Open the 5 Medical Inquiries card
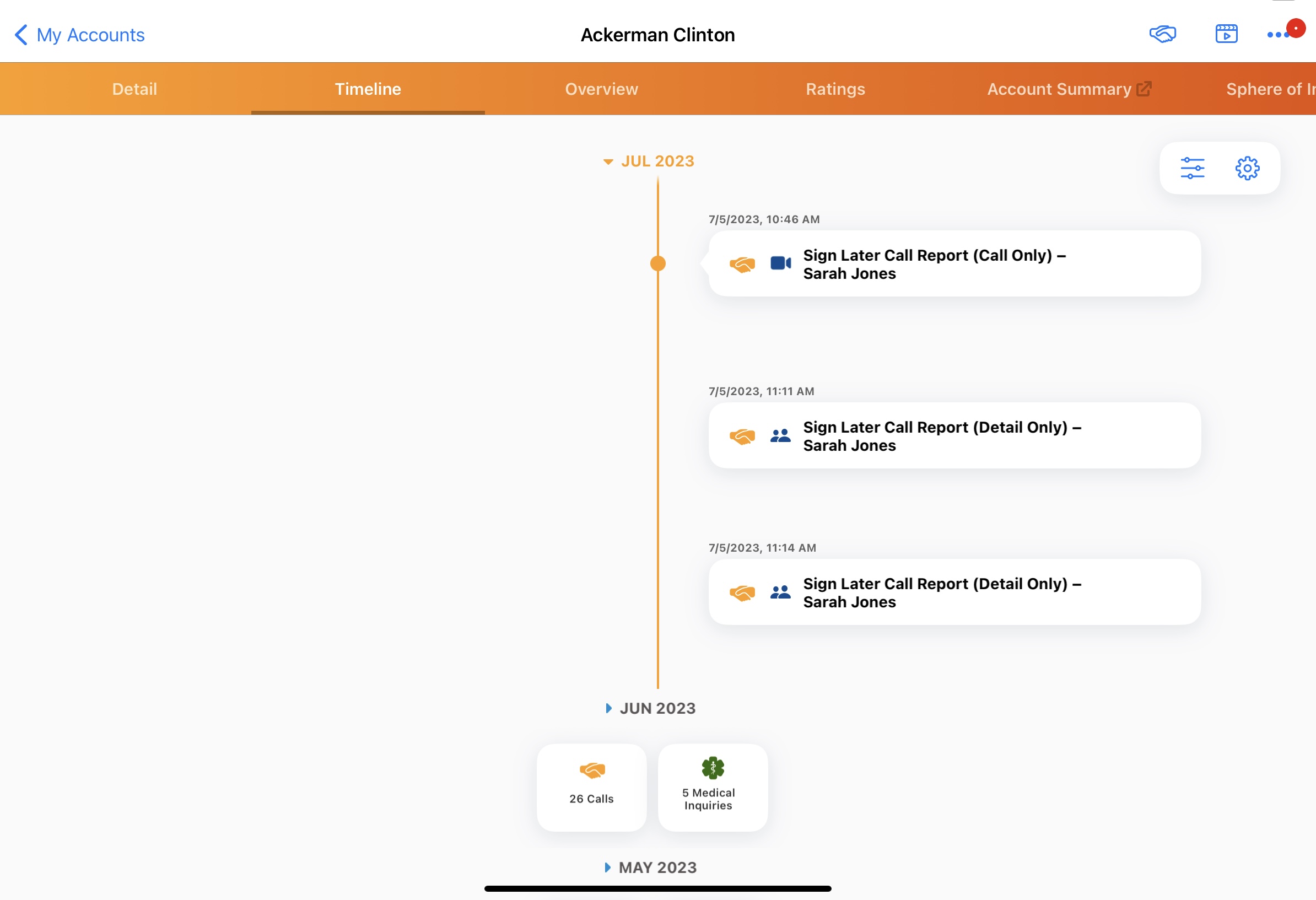This screenshot has width=1316, height=900. pyautogui.click(x=713, y=786)
